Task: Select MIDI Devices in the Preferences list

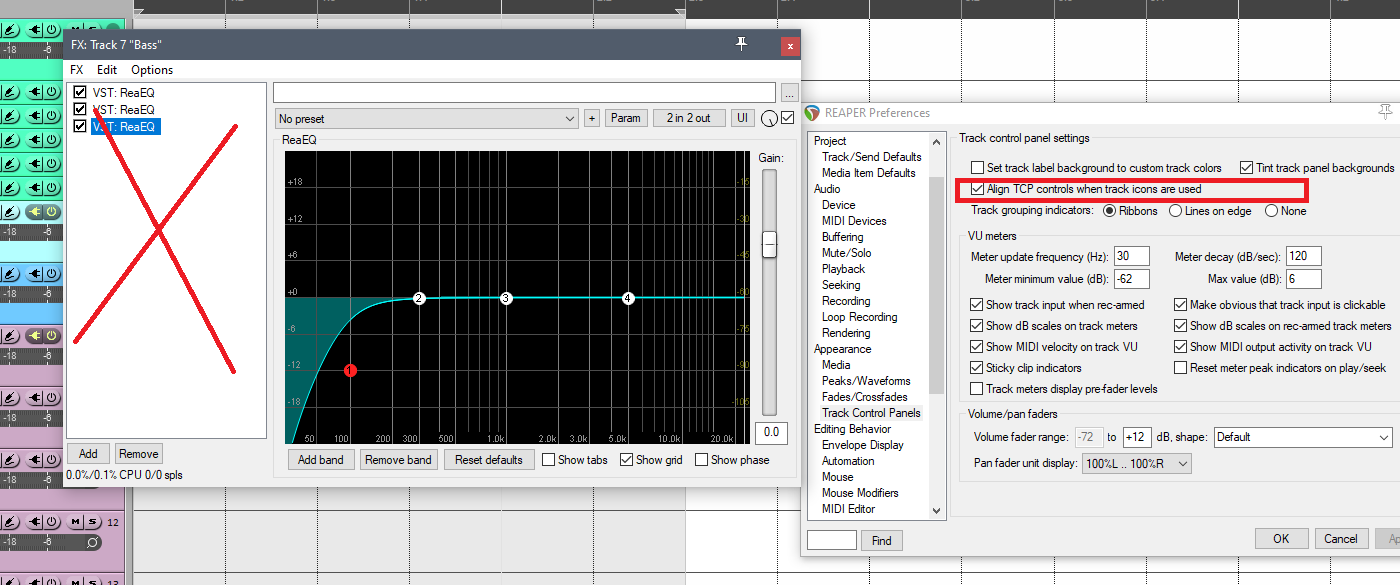Action: pyautogui.click(x=854, y=221)
